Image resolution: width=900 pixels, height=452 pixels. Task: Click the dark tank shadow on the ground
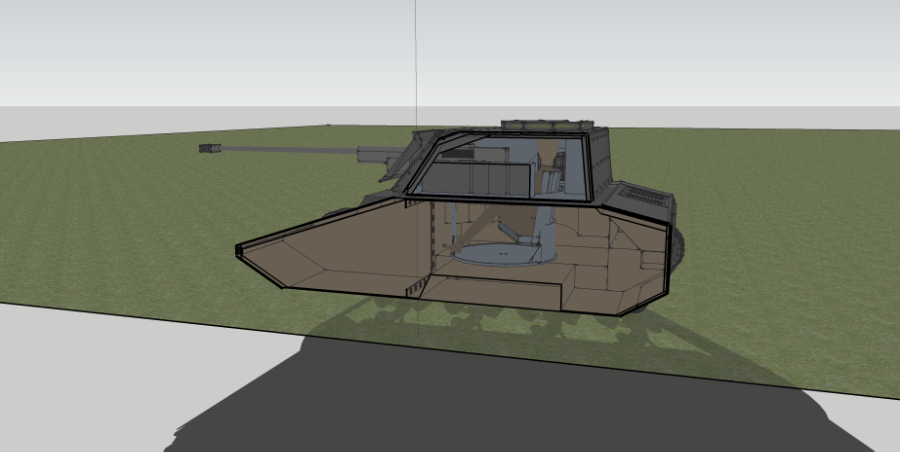coord(500,400)
